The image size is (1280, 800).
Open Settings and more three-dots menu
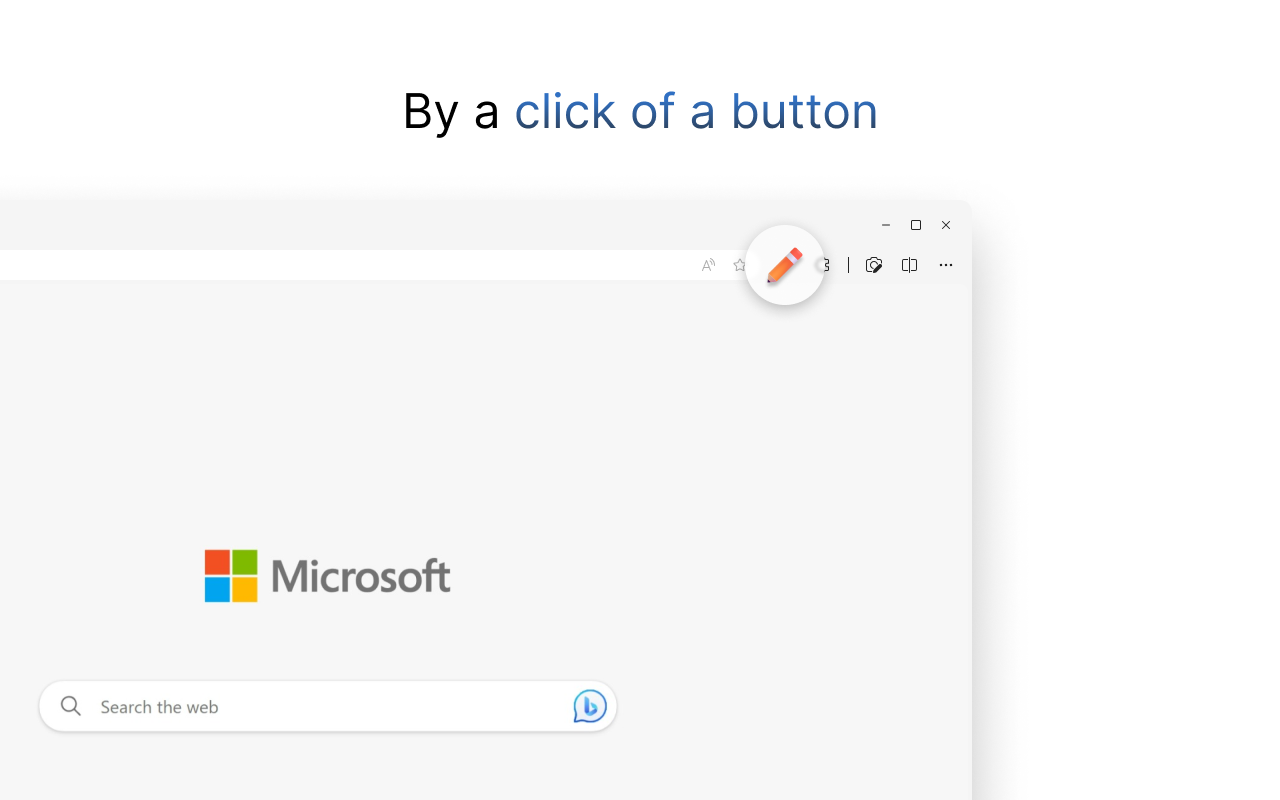click(945, 265)
